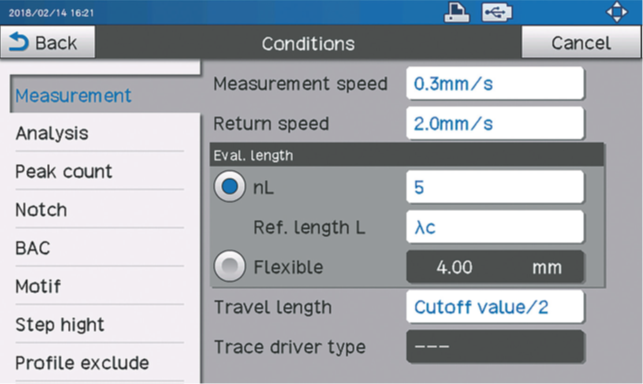Viewport: 643px width, 384px height.
Task: Click the printer icon in top bar
Action: click(457, 12)
